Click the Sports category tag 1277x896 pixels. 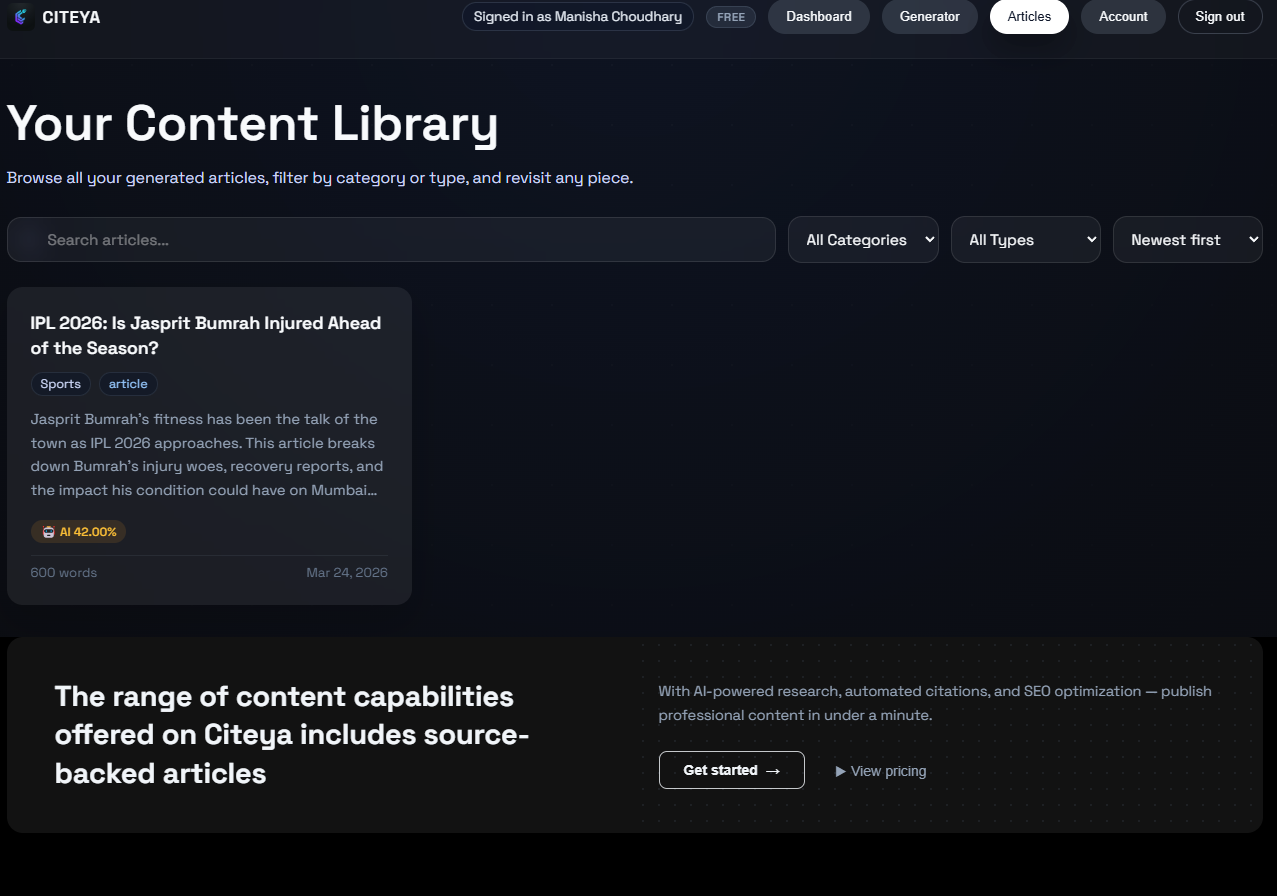click(x=61, y=384)
